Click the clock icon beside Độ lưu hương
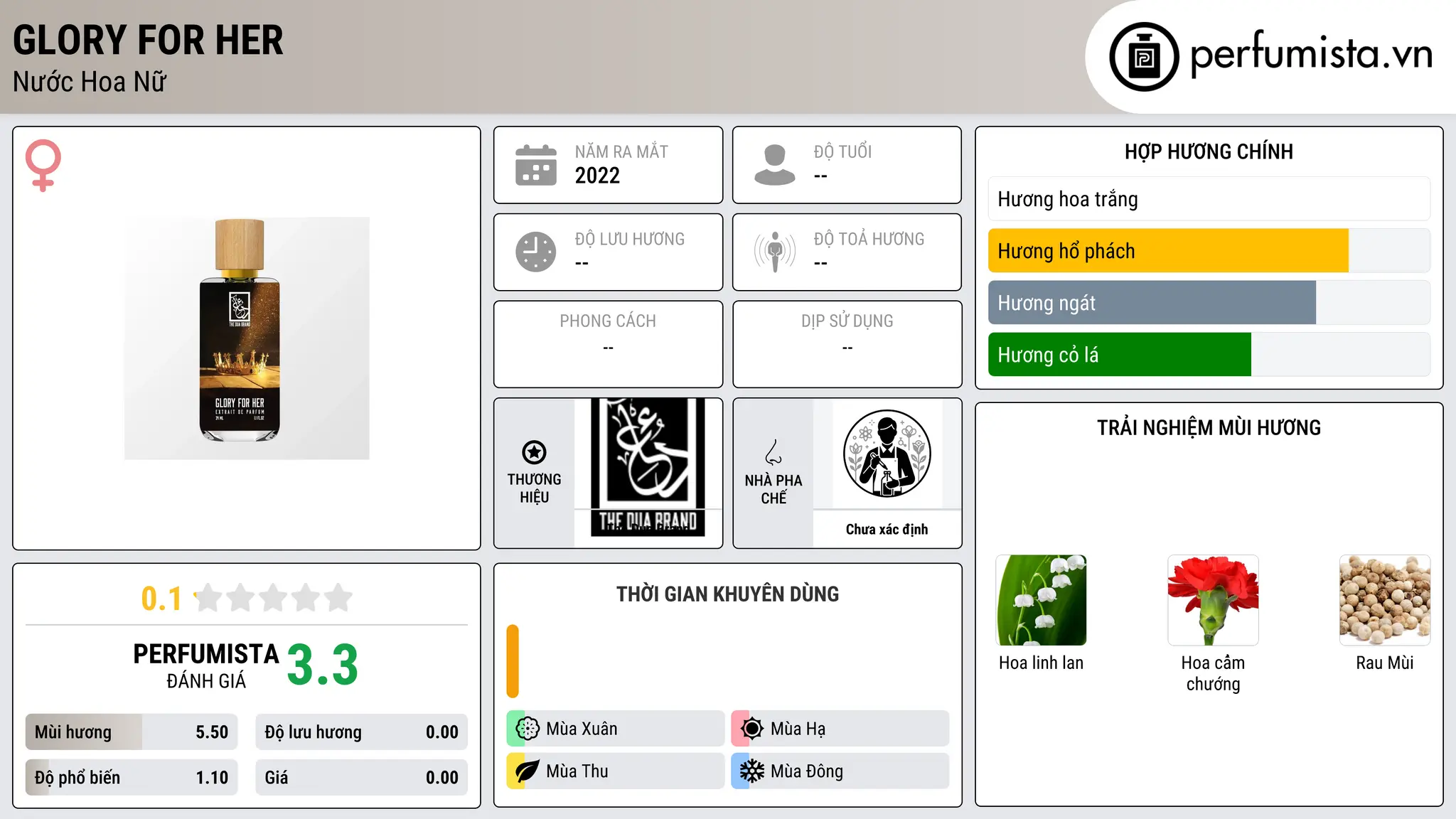This screenshot has width=1456, height=819. point(536,252)
